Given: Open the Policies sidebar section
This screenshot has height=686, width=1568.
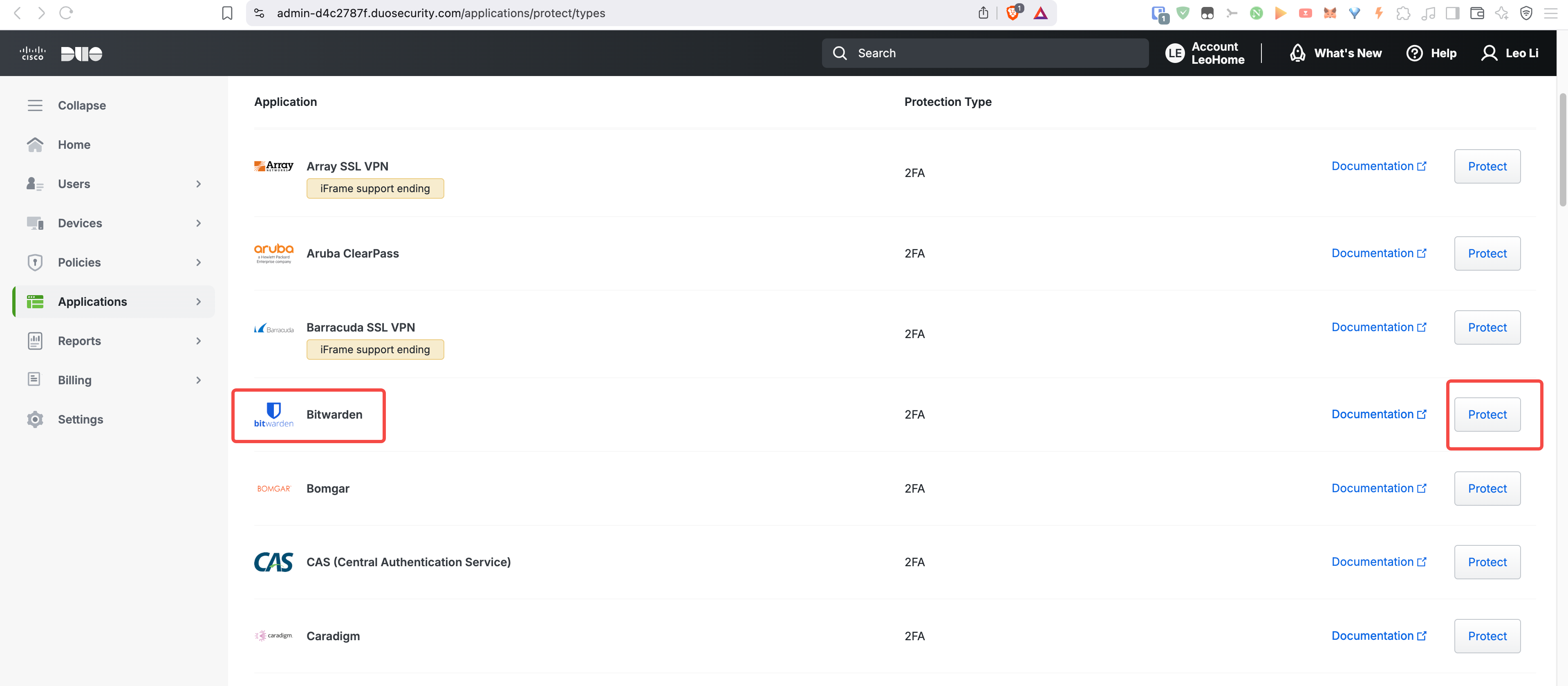Looking at the screenshot, I should (x=114, y=262).
